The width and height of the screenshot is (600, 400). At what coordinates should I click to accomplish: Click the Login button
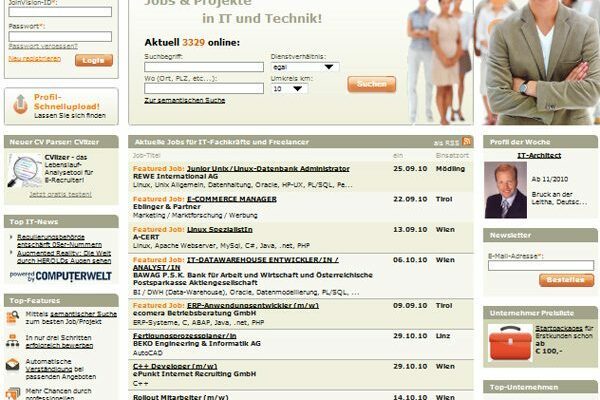point(94,60)
